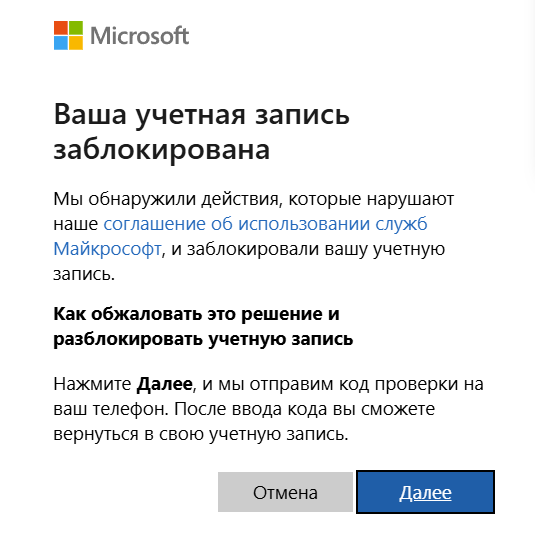Click the line ваш телефон. После ввода кода
Screen dimensions: 535x535
pyautogui.click(x=244, y=409)
